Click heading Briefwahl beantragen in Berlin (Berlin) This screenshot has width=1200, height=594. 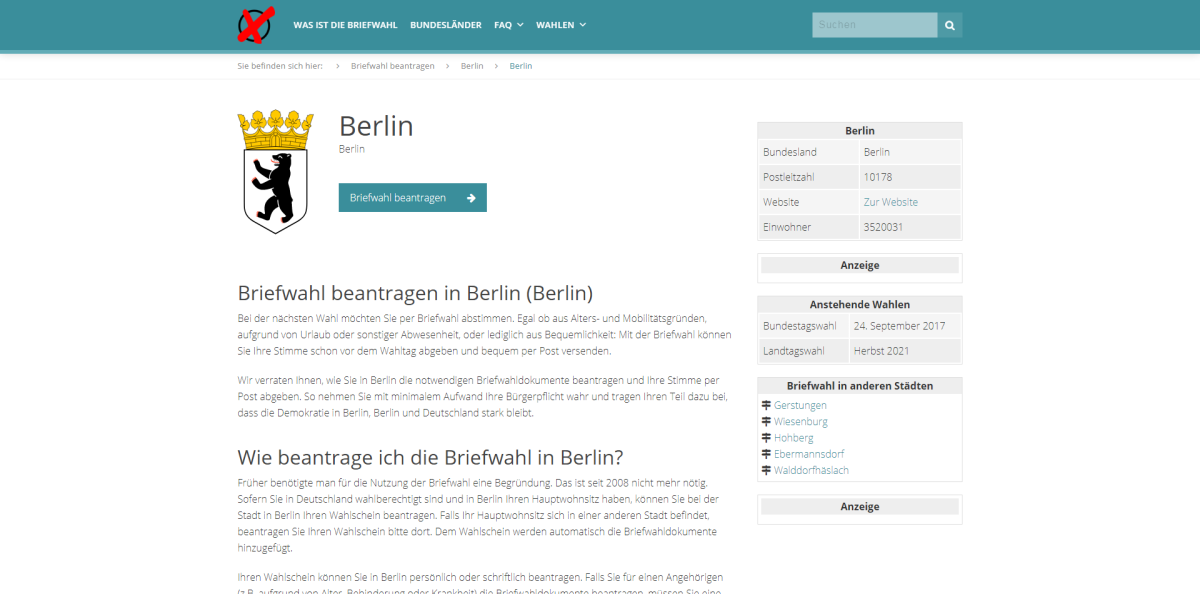(415, 293)
